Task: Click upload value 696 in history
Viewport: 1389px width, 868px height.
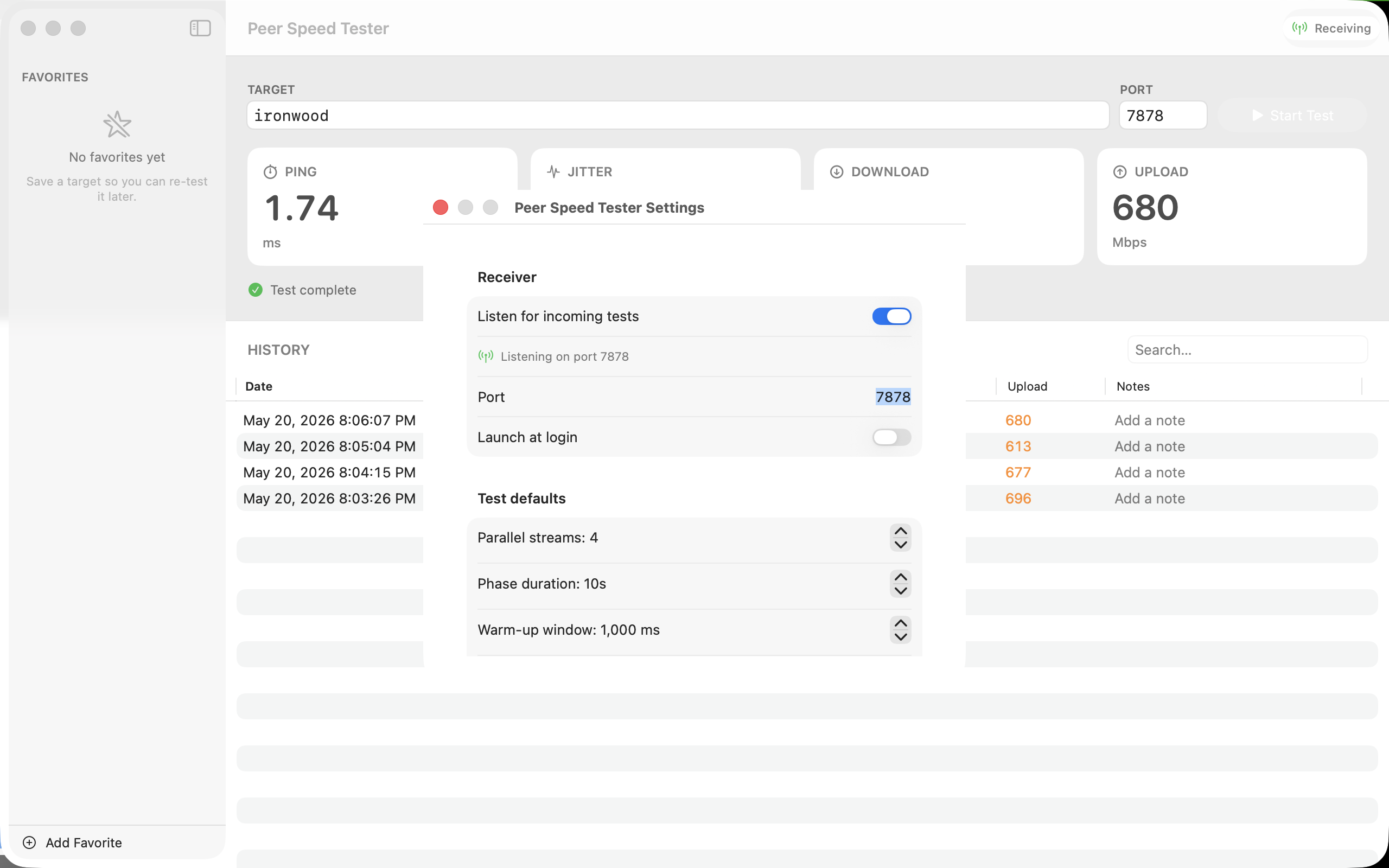Action: point(1018,499)
